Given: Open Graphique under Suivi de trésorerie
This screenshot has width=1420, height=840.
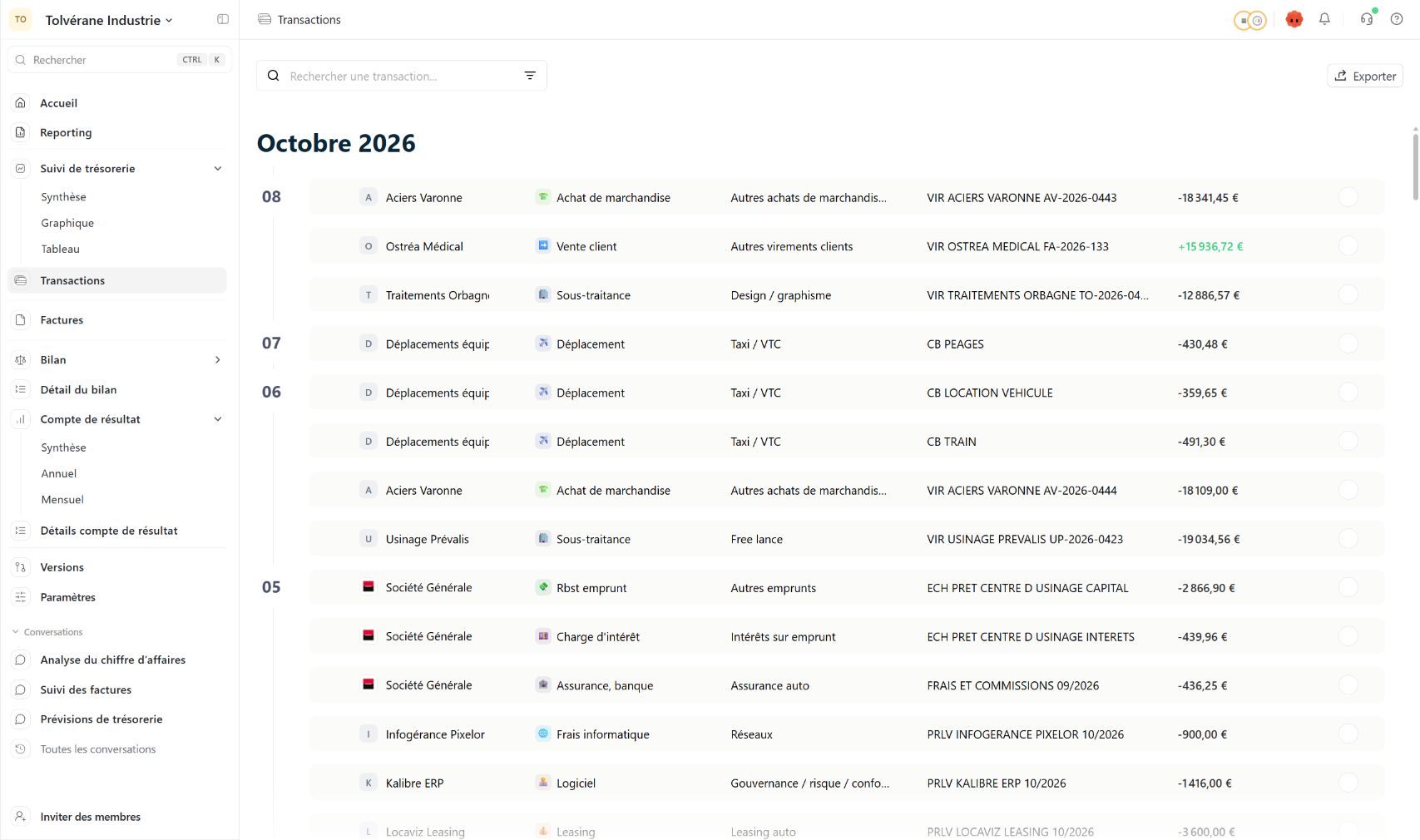Looking at the screenshot, I should coord(67,223).
